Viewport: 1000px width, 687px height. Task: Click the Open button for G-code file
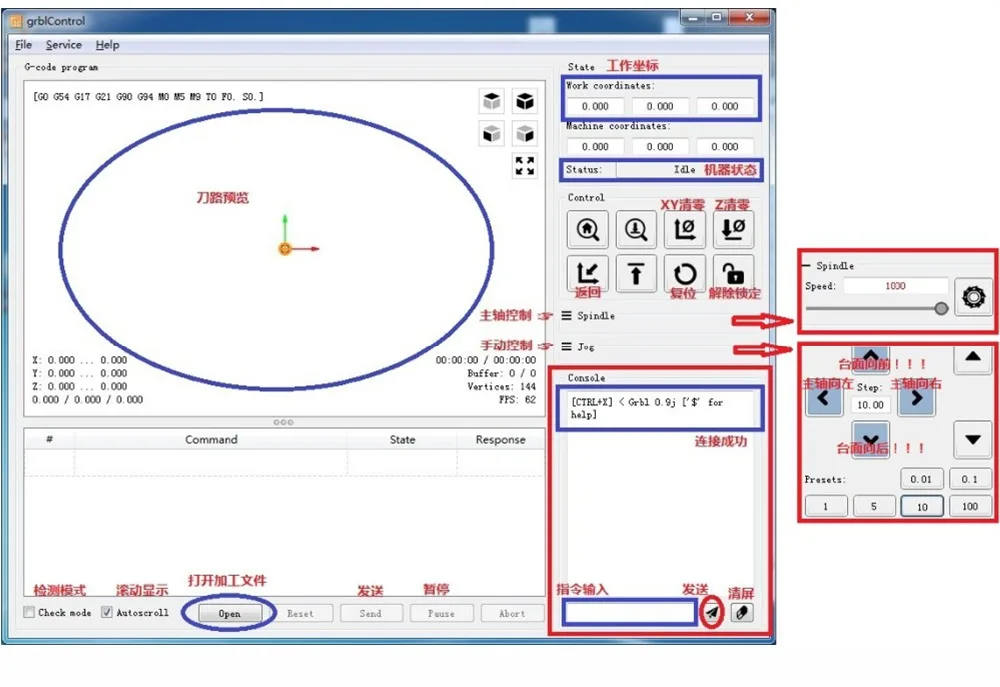pyautogui.click(x=230, y=614)
